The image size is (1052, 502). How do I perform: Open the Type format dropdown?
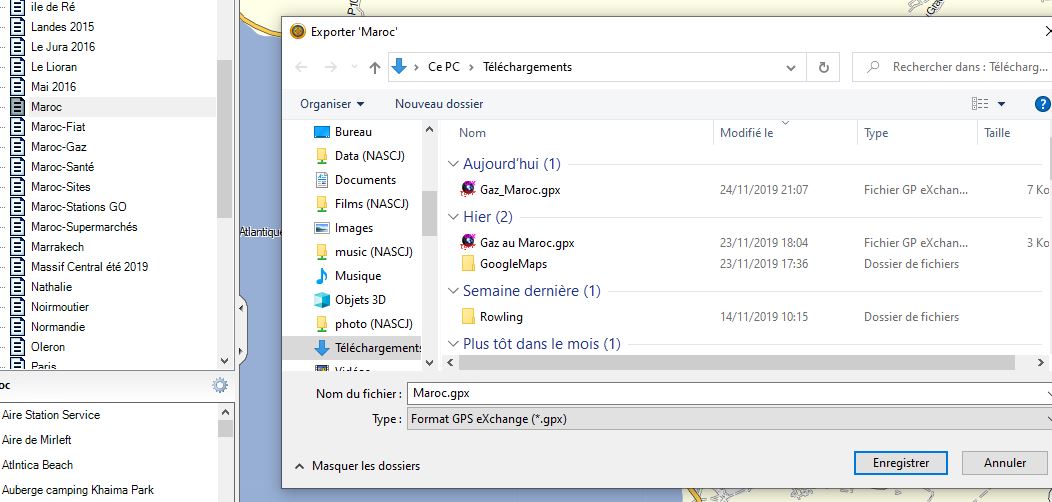(x=728, y=419)
